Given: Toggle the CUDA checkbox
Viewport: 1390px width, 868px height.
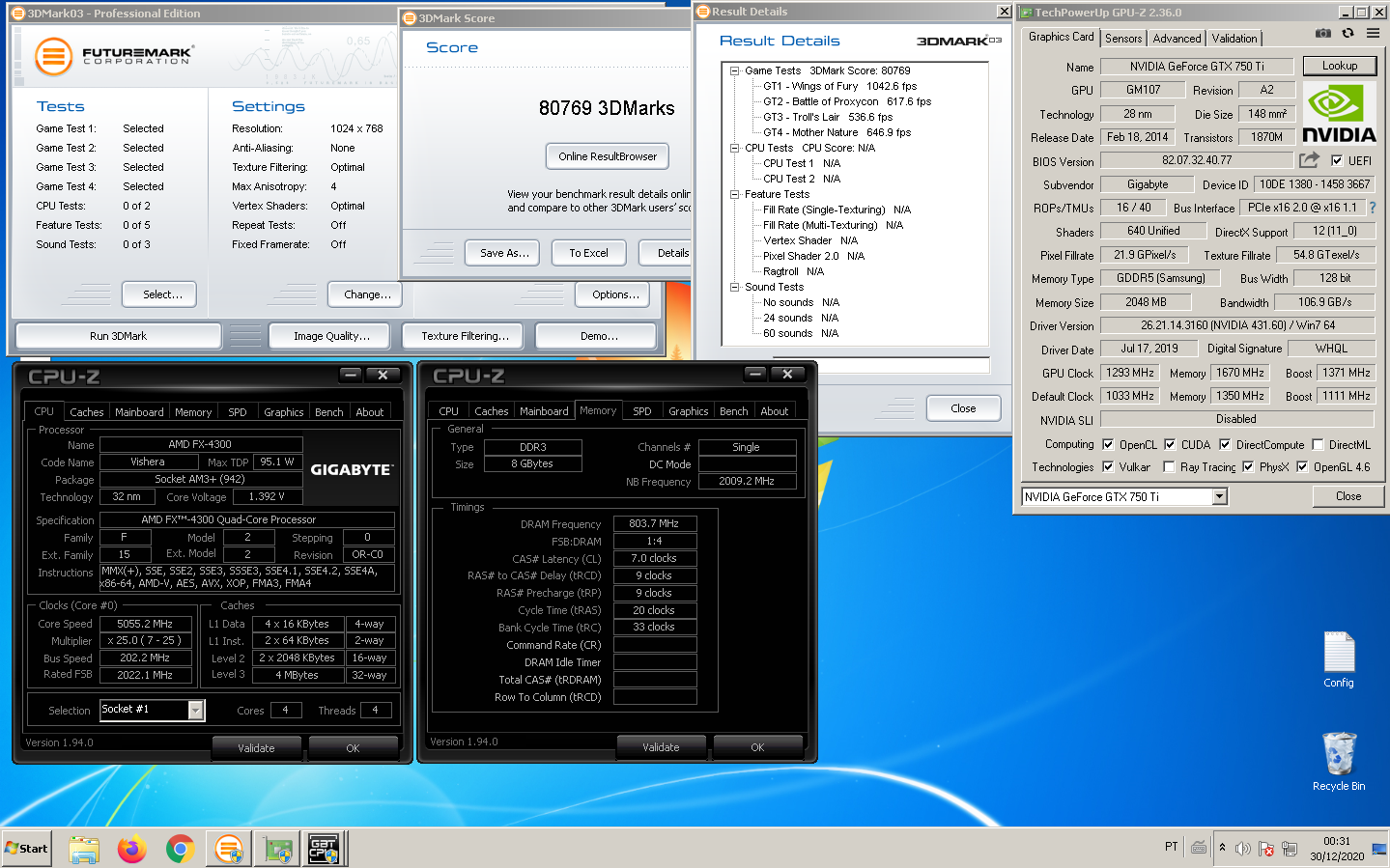Looking at the screenshot, I should coord(1170,444).
